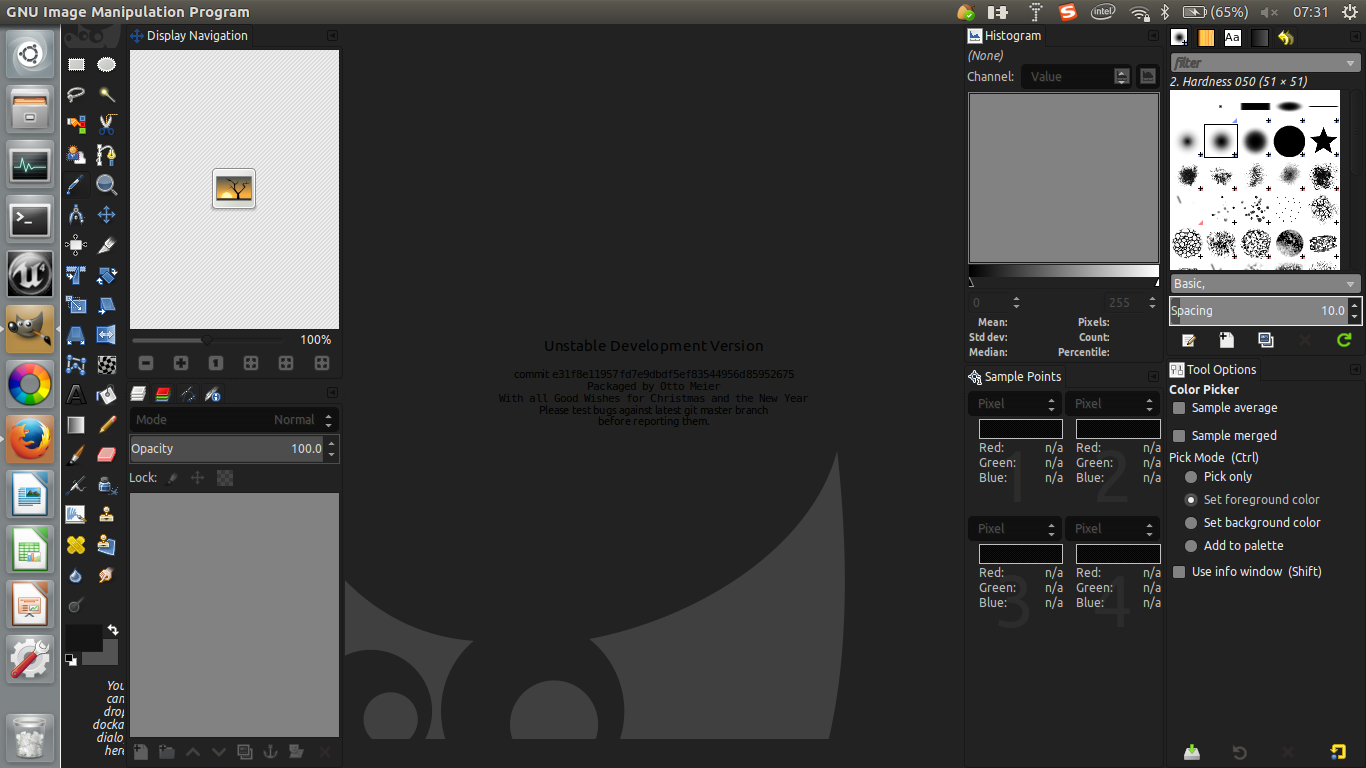Open the Fonts Aa tab
The image size is (1366, 768).
[1232, 38]
